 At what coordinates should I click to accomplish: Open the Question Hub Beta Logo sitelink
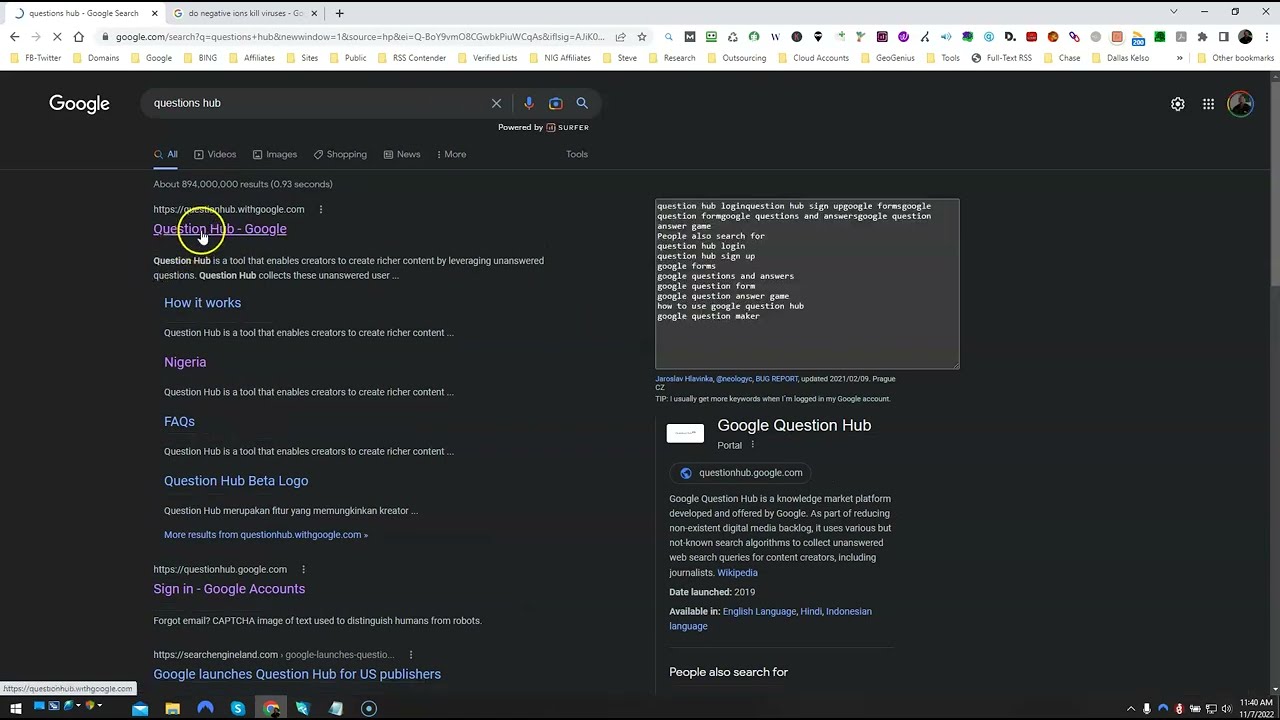pyautogui.click(x=236, y=481)
